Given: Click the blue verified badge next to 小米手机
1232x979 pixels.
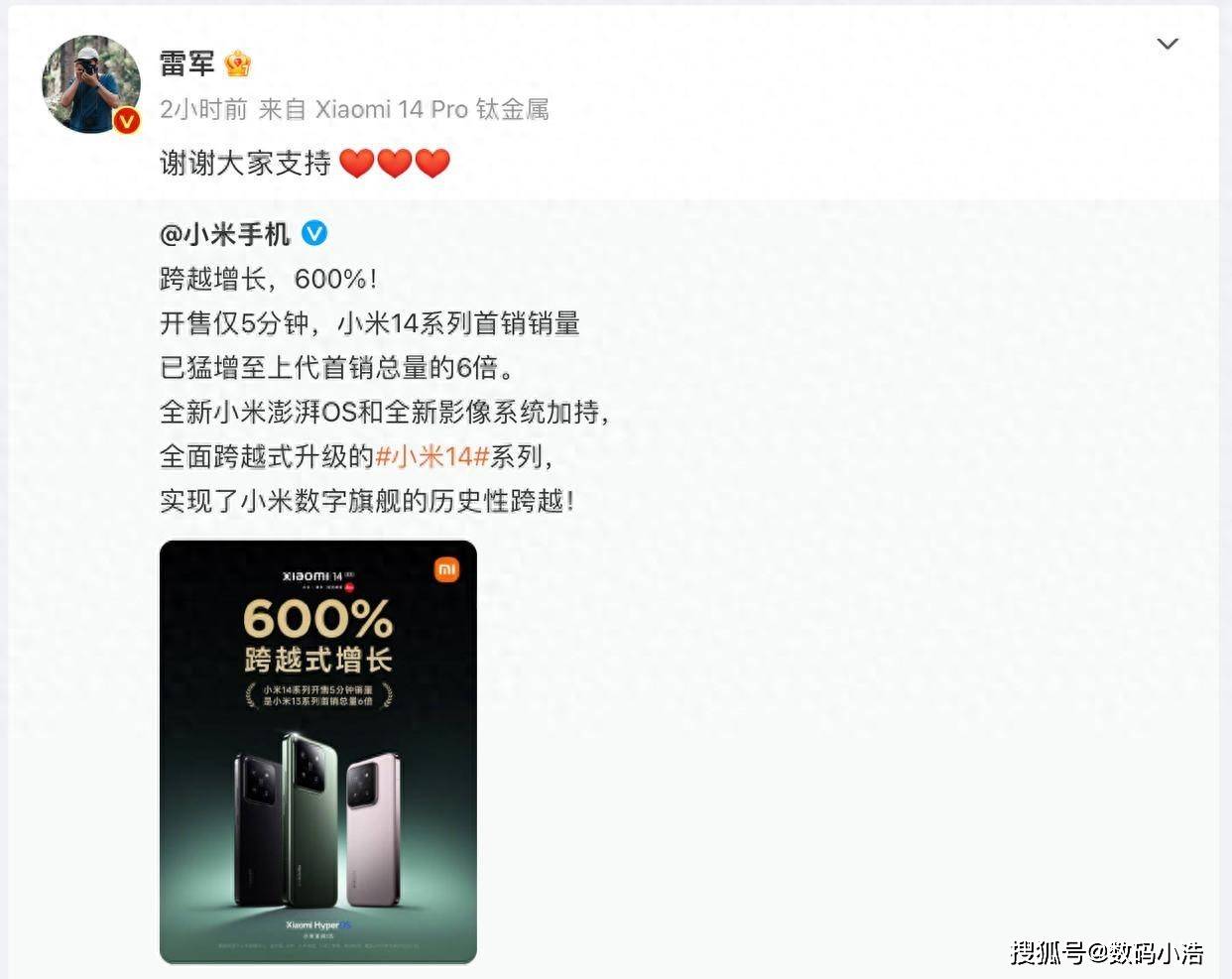Looking at the screenshot, I should point(314,233).
